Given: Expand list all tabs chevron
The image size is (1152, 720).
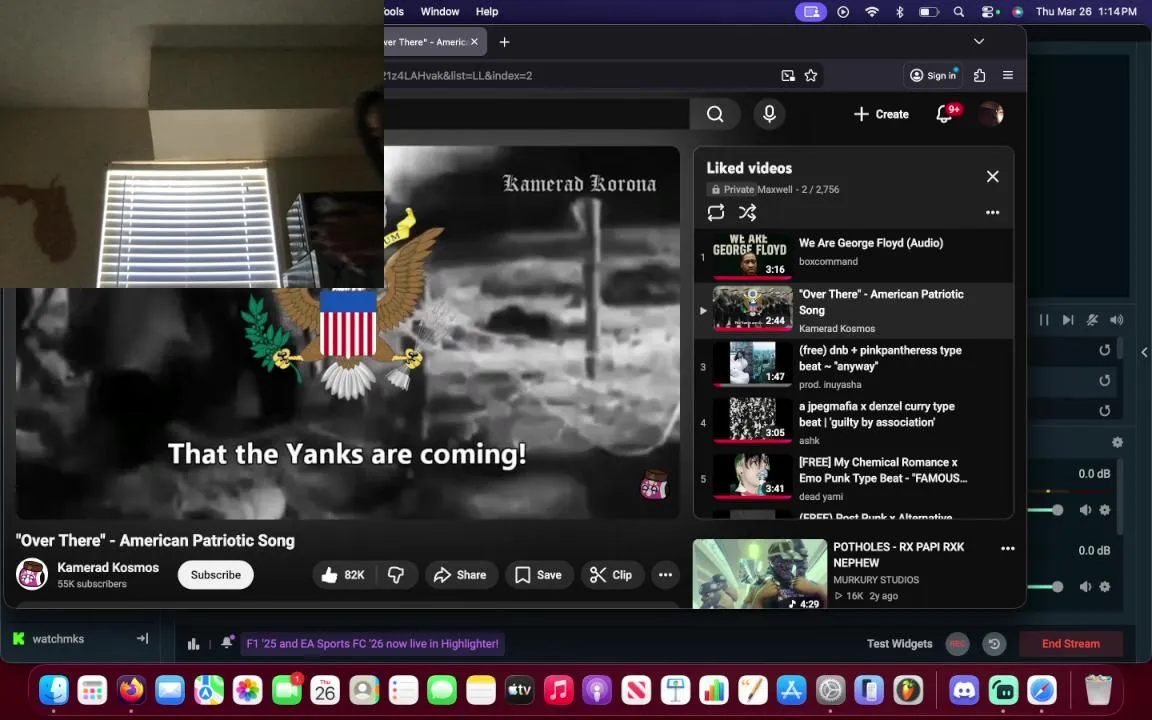Looking at the screenshot, I should tap(979, 42).
